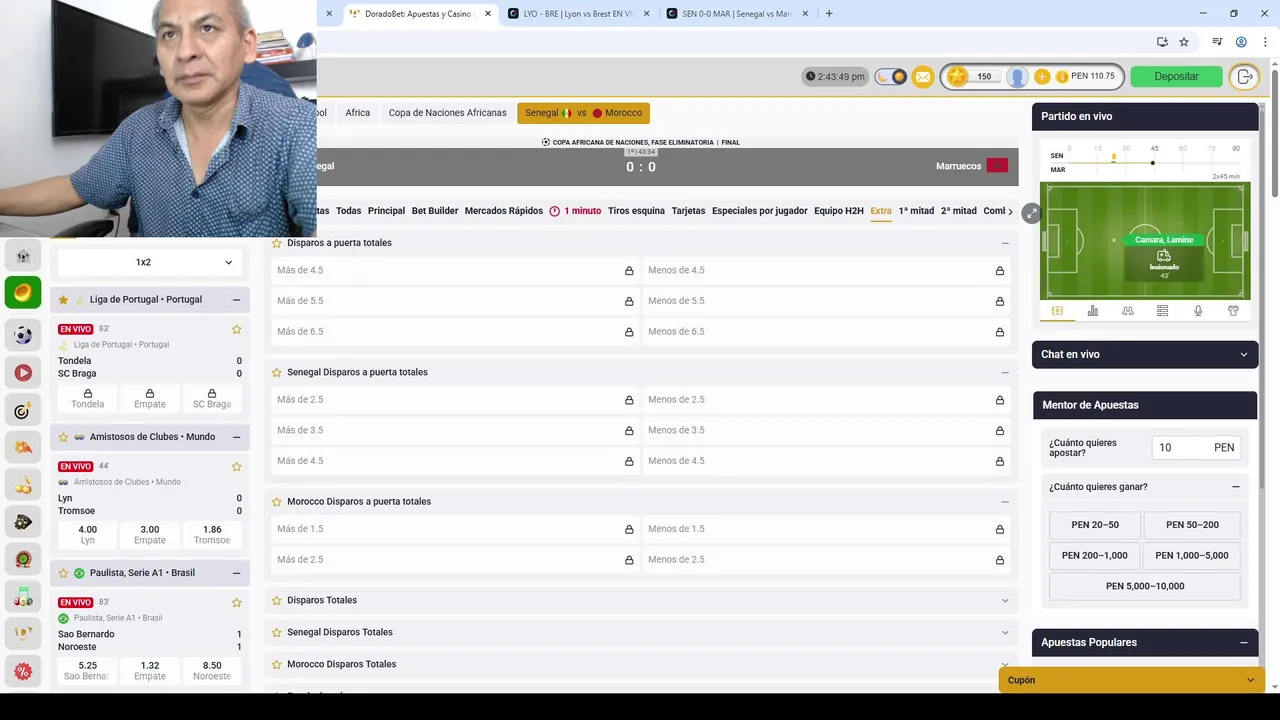This screenshot has height=720, width=1280.
Task: Choose the PEN 5,000–10,000 winnings range
Action: click(1145, 586)
